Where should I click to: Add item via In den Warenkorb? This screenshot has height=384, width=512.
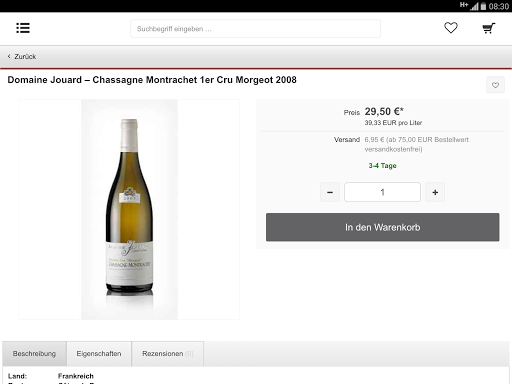coord(382,227)
